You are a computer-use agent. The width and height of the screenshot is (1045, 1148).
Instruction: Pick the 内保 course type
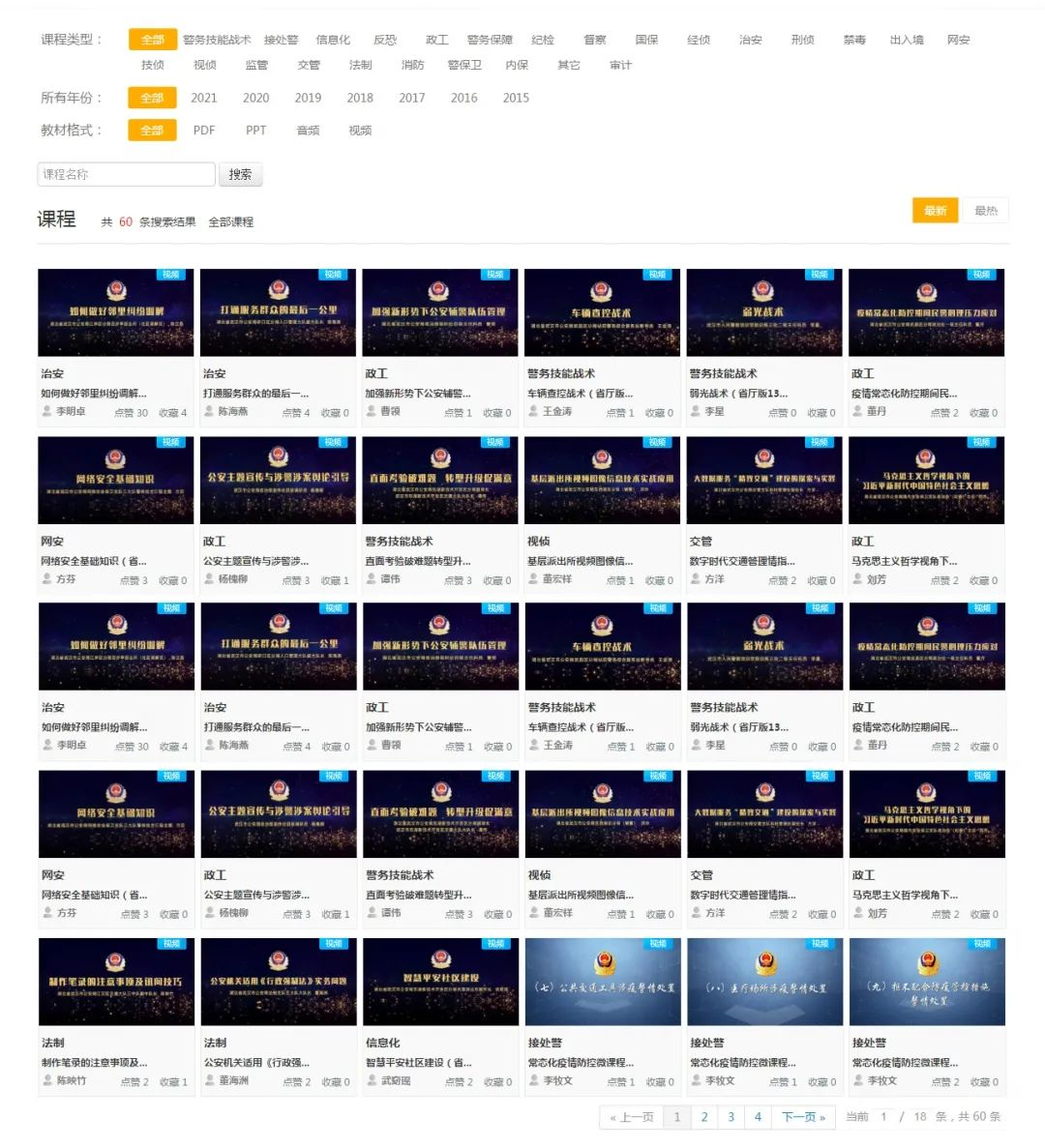coord(517,65)
